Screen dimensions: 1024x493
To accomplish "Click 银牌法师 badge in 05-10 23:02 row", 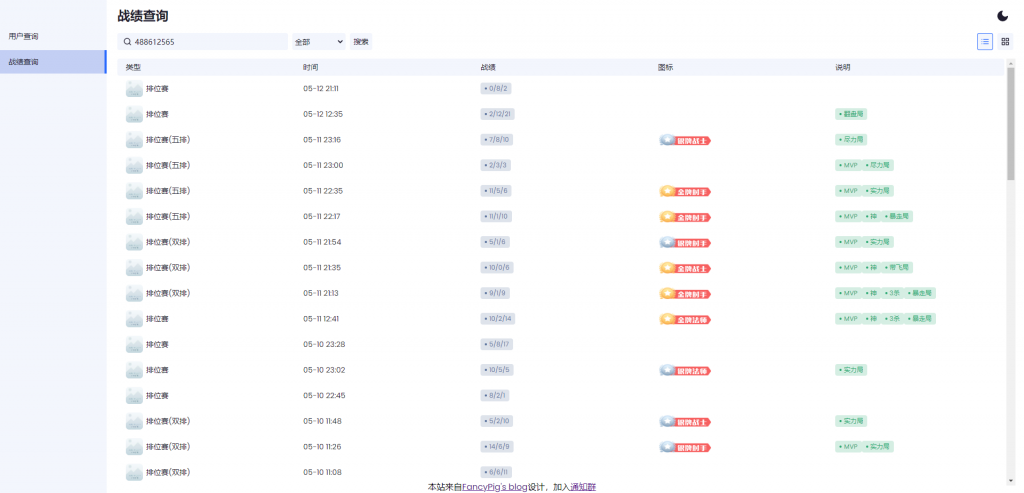I will click(684, 371).
